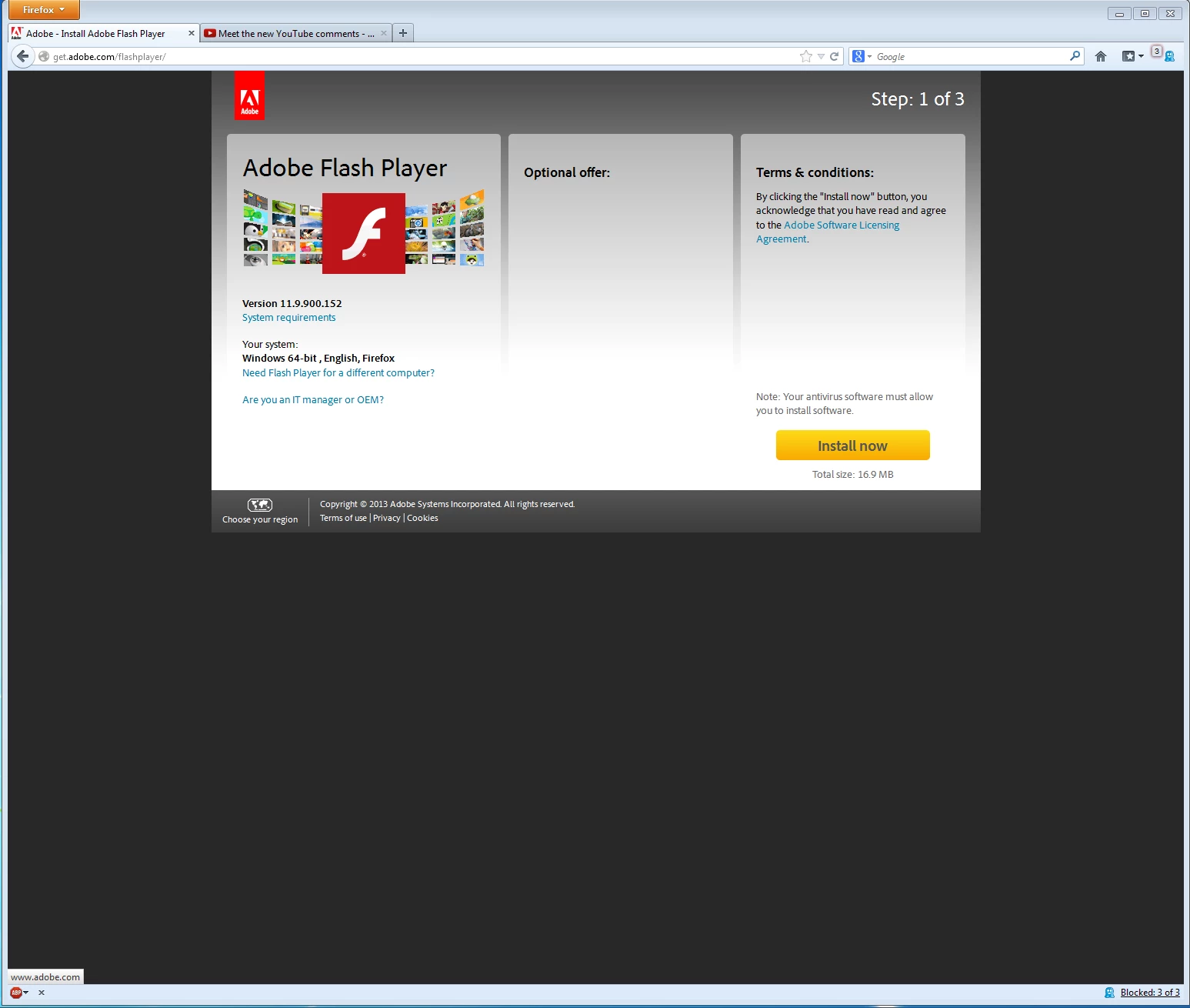
Task: Open the Ghostery ghost icon
Action: click(x=1168, y=56)
